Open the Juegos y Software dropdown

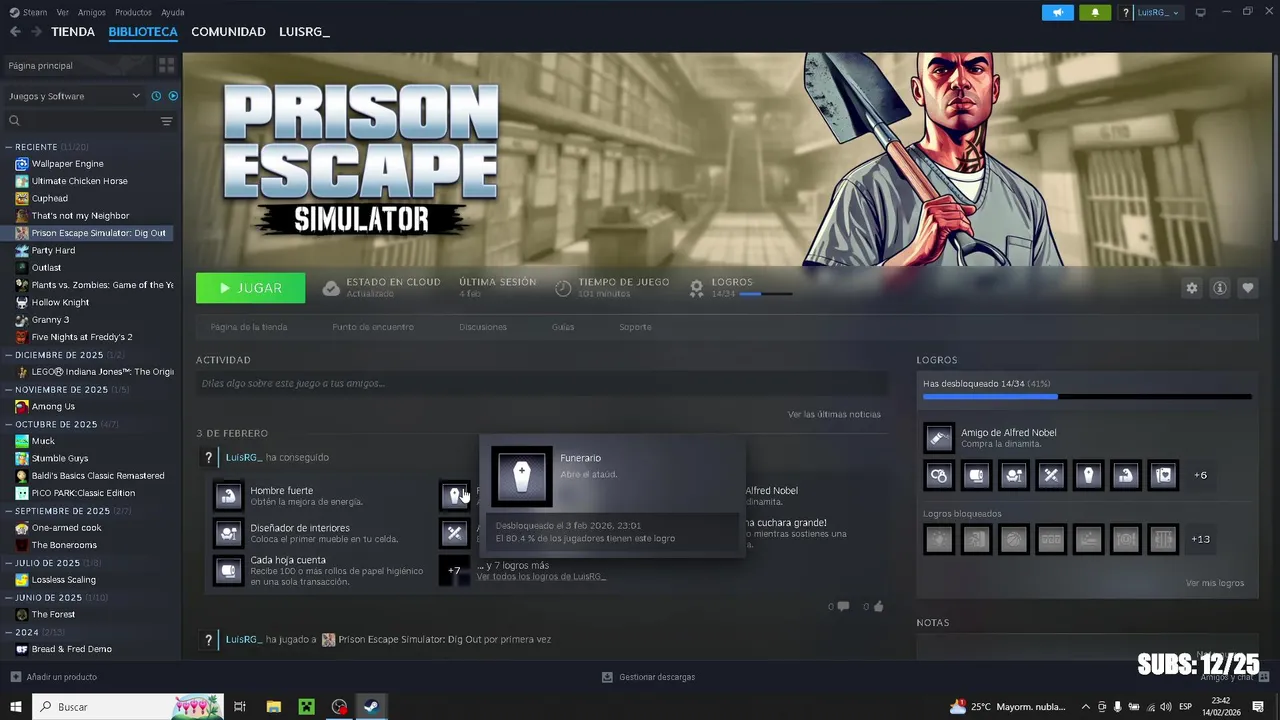coord(75,96)
